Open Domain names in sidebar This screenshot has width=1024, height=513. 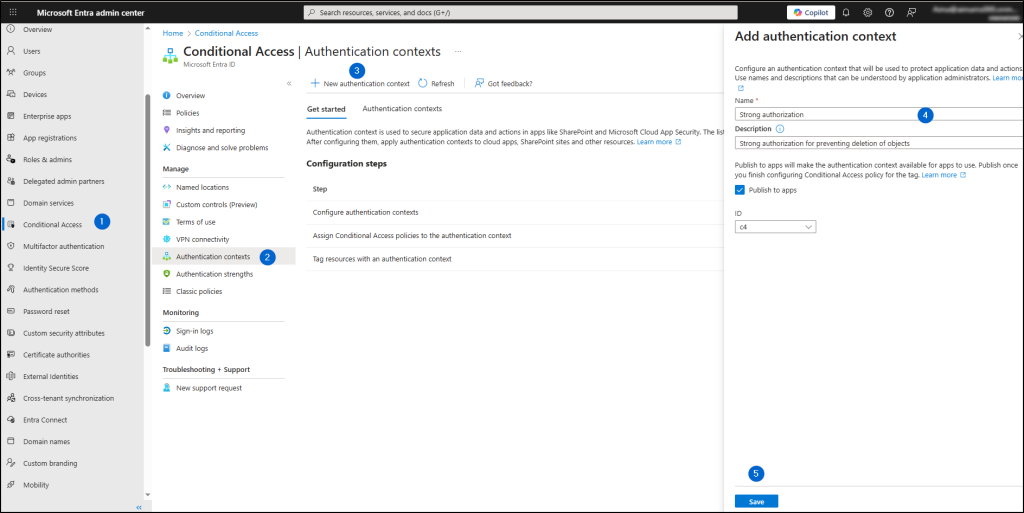tap(46, 441)
